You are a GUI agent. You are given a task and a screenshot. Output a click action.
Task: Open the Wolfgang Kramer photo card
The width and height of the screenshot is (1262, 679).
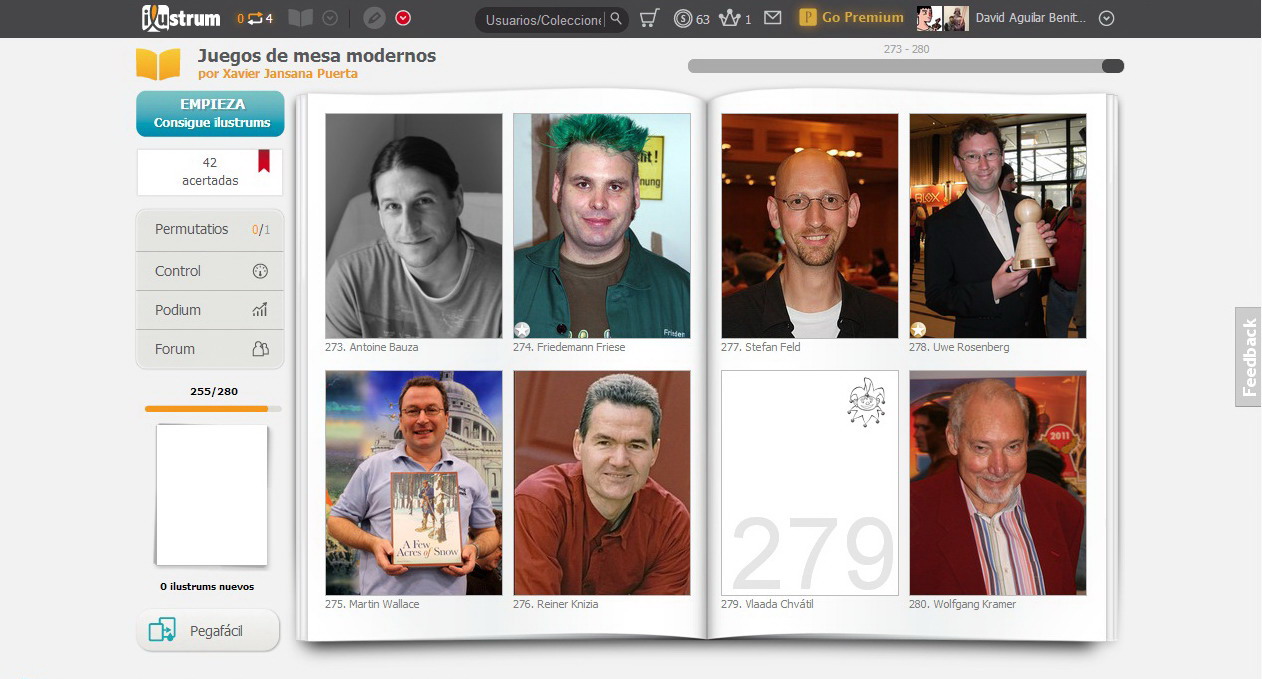(998, 483)
